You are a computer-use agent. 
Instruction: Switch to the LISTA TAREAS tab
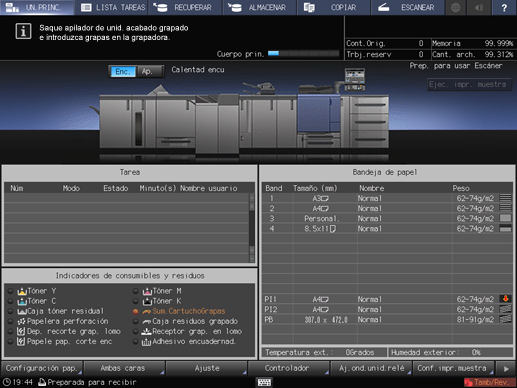(112, 7)
